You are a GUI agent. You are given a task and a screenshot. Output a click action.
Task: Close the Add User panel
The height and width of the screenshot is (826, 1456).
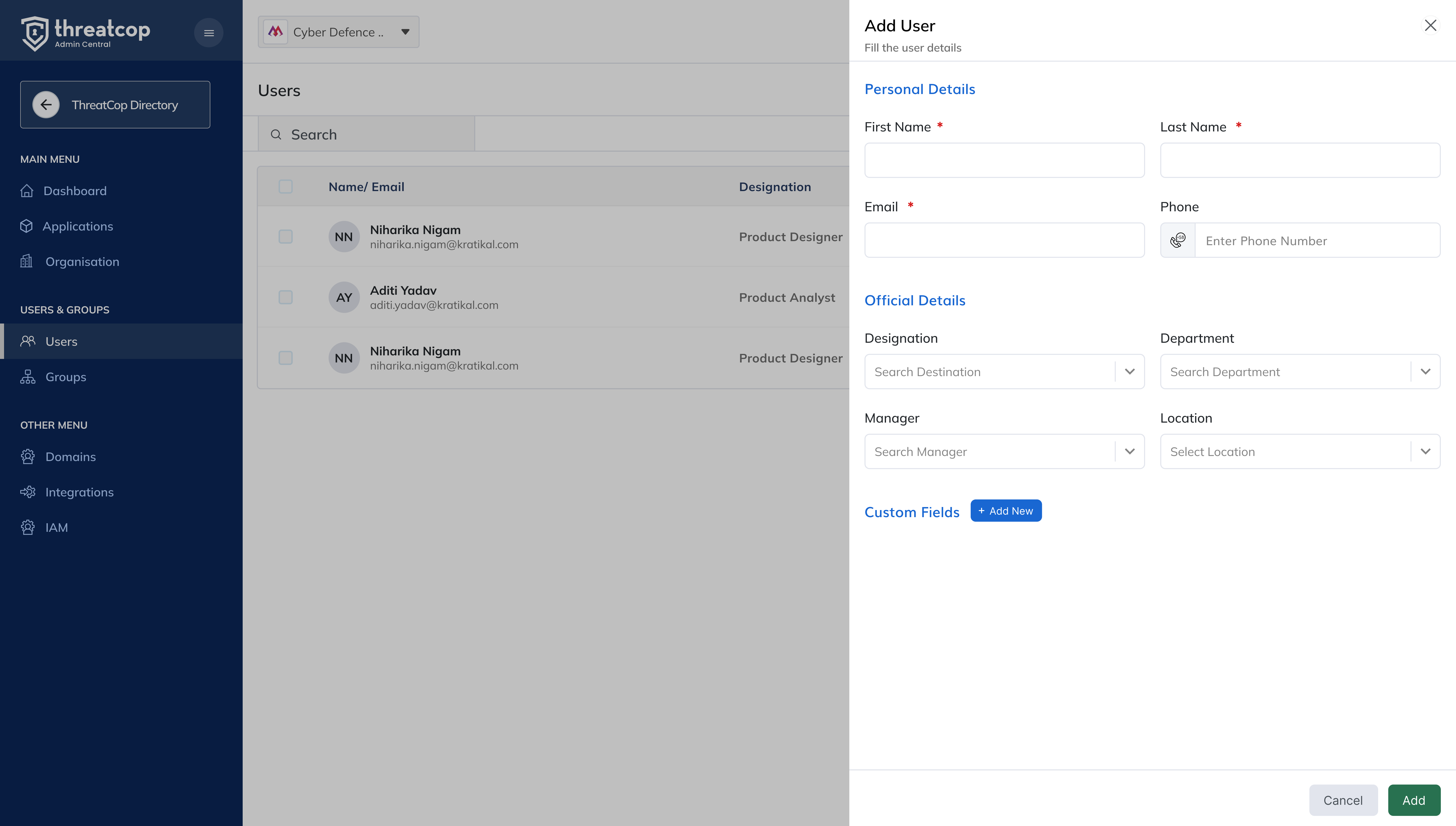(x=1430, y=25)
